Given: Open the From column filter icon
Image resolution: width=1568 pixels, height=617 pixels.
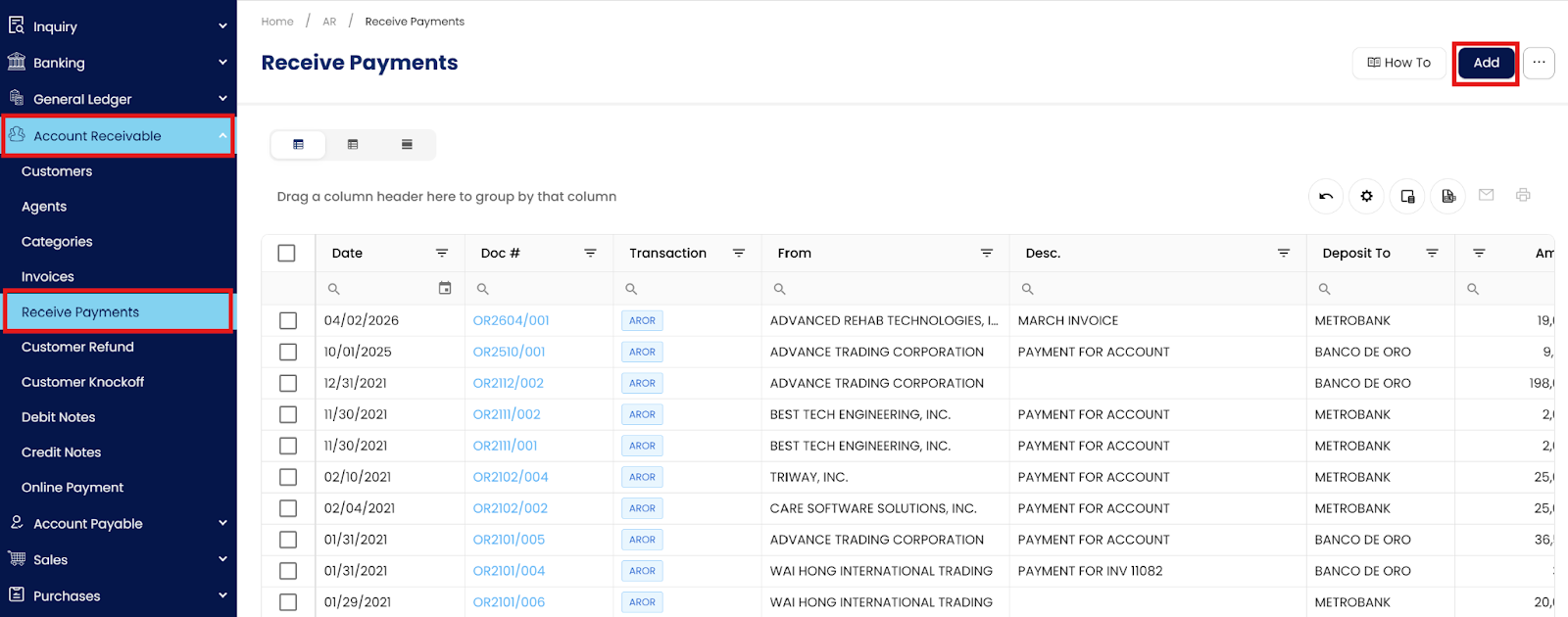Looking at the screenshot, I should tap(987, 253).
